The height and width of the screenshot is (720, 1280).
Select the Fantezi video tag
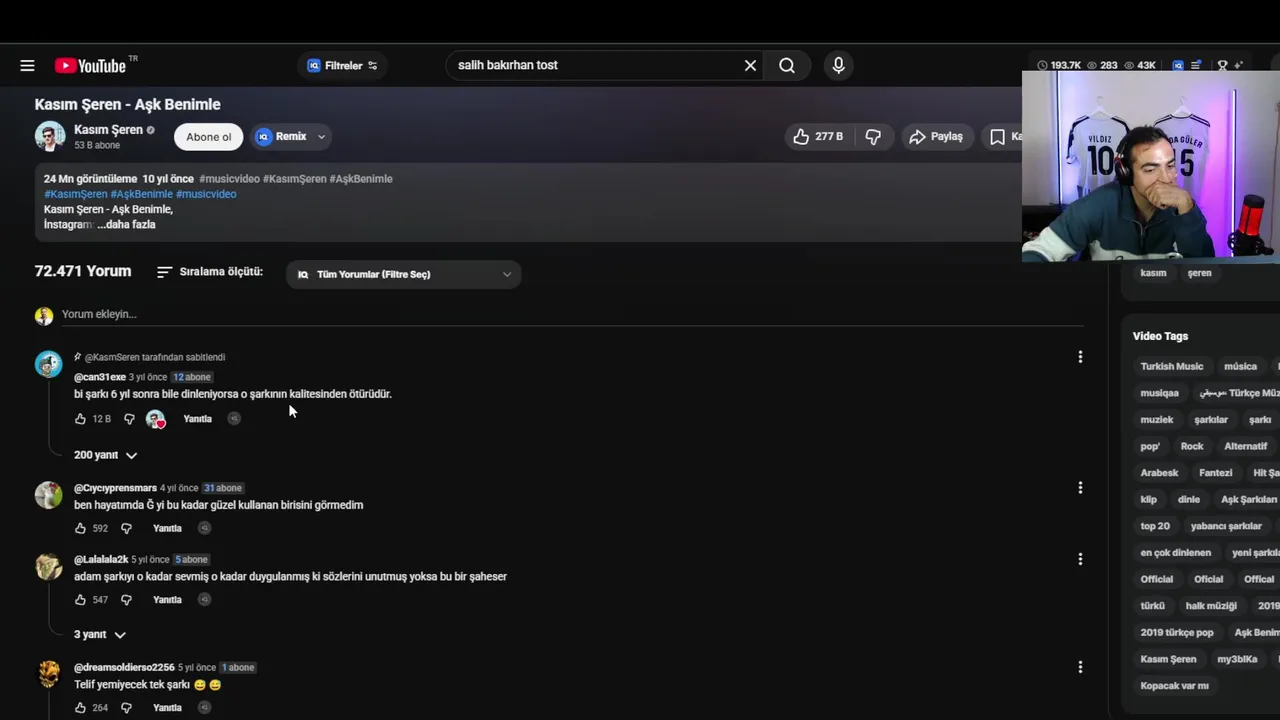[x=1216, y=473]
